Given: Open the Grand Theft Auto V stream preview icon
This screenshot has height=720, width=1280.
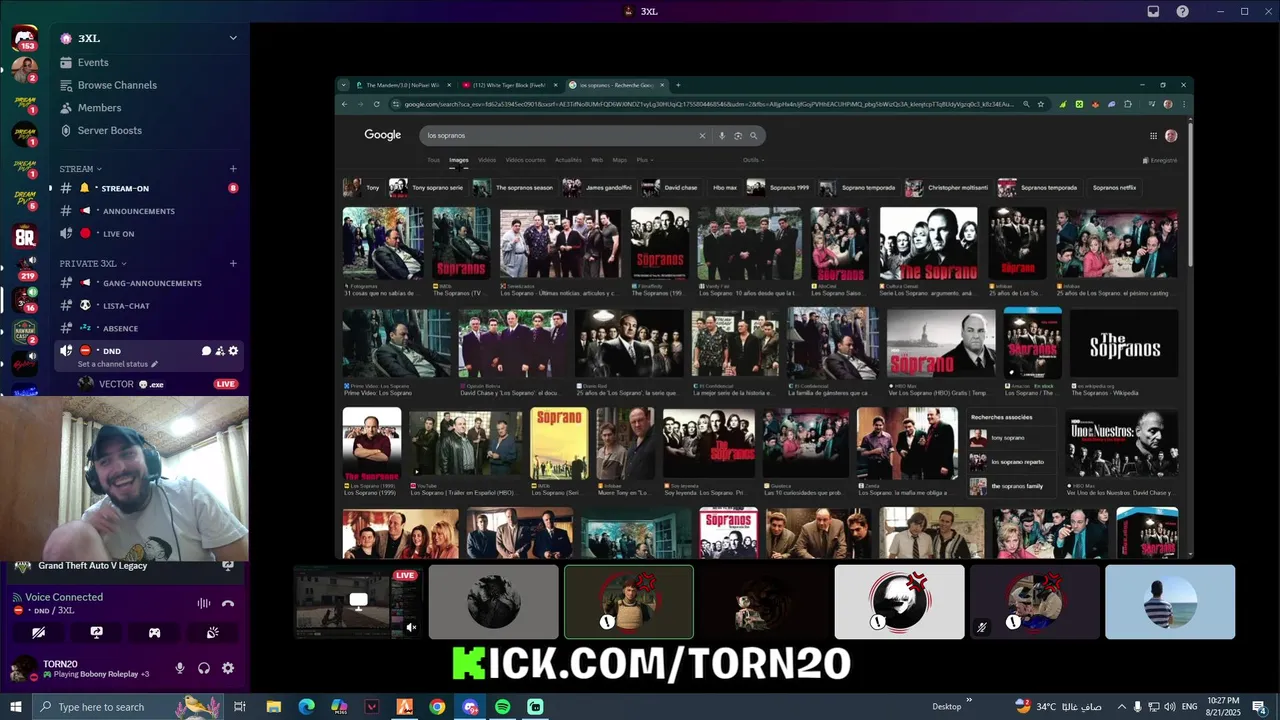Looking at the screenshot, I should tap(227, 566).
